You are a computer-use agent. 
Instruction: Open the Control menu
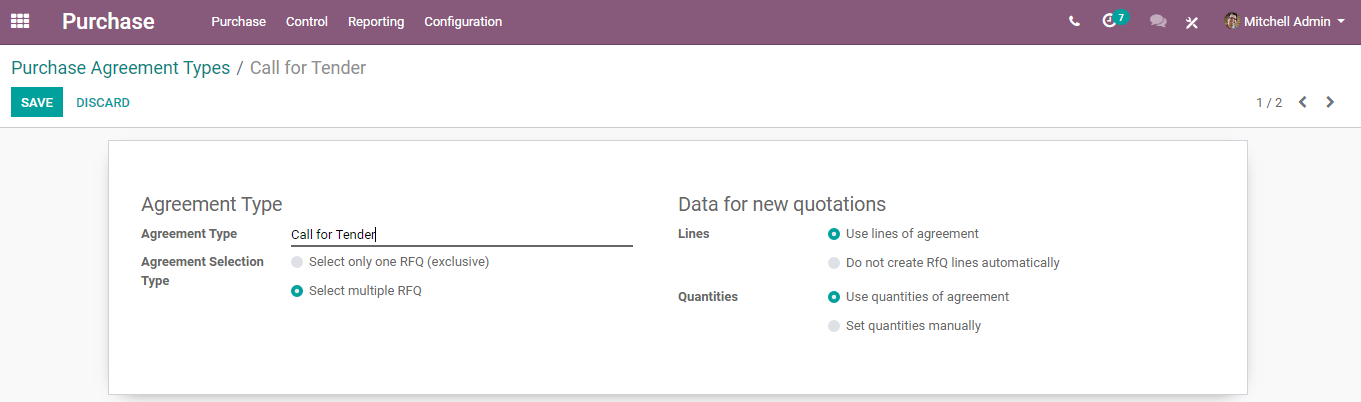pyautogui.click(x=307, y=21)
